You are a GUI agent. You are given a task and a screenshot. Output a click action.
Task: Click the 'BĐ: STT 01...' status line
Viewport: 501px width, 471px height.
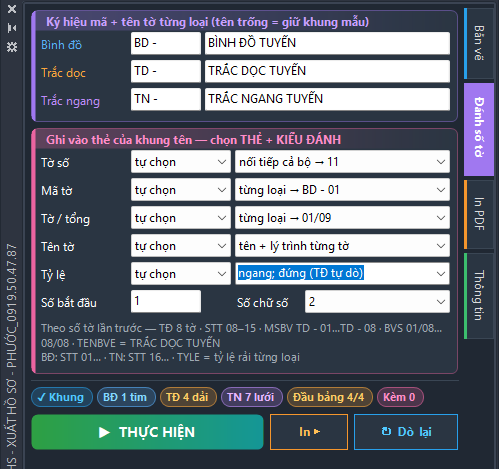(x=171, y=358)
